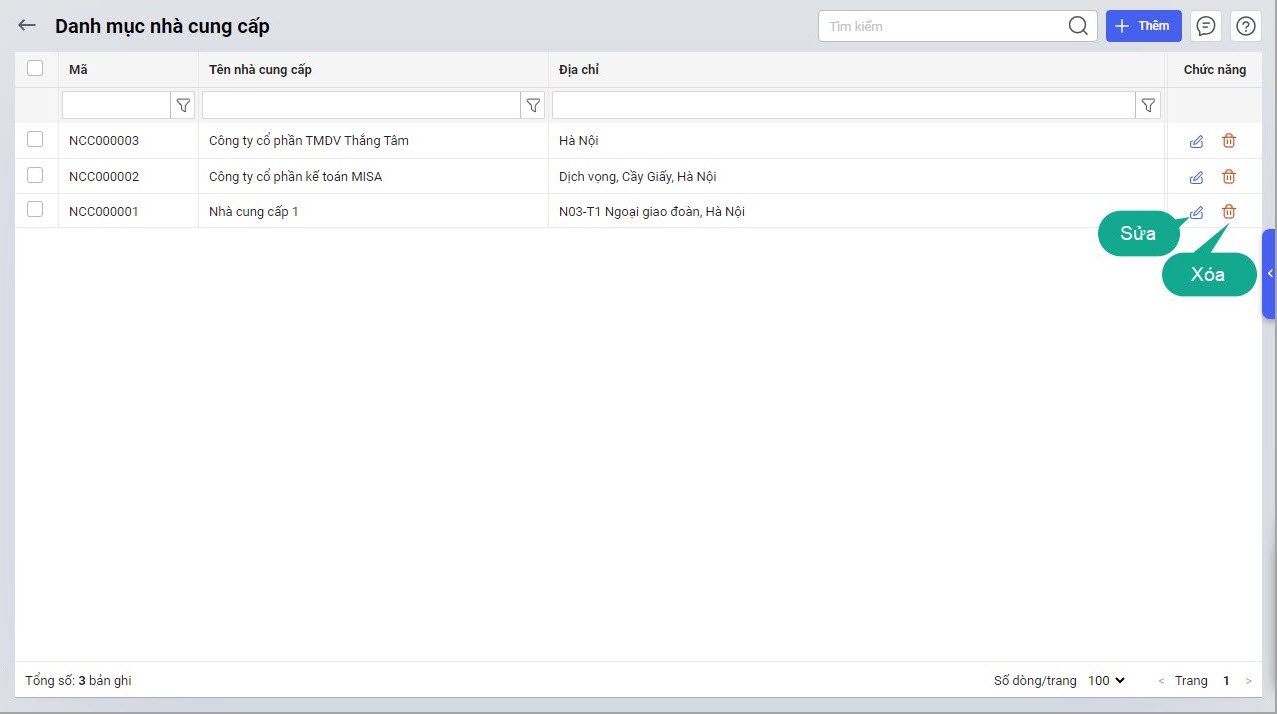Open the feedback chat bubble icon
1277x714 pixels.
pyautogui.click(x=1206, y=26)
